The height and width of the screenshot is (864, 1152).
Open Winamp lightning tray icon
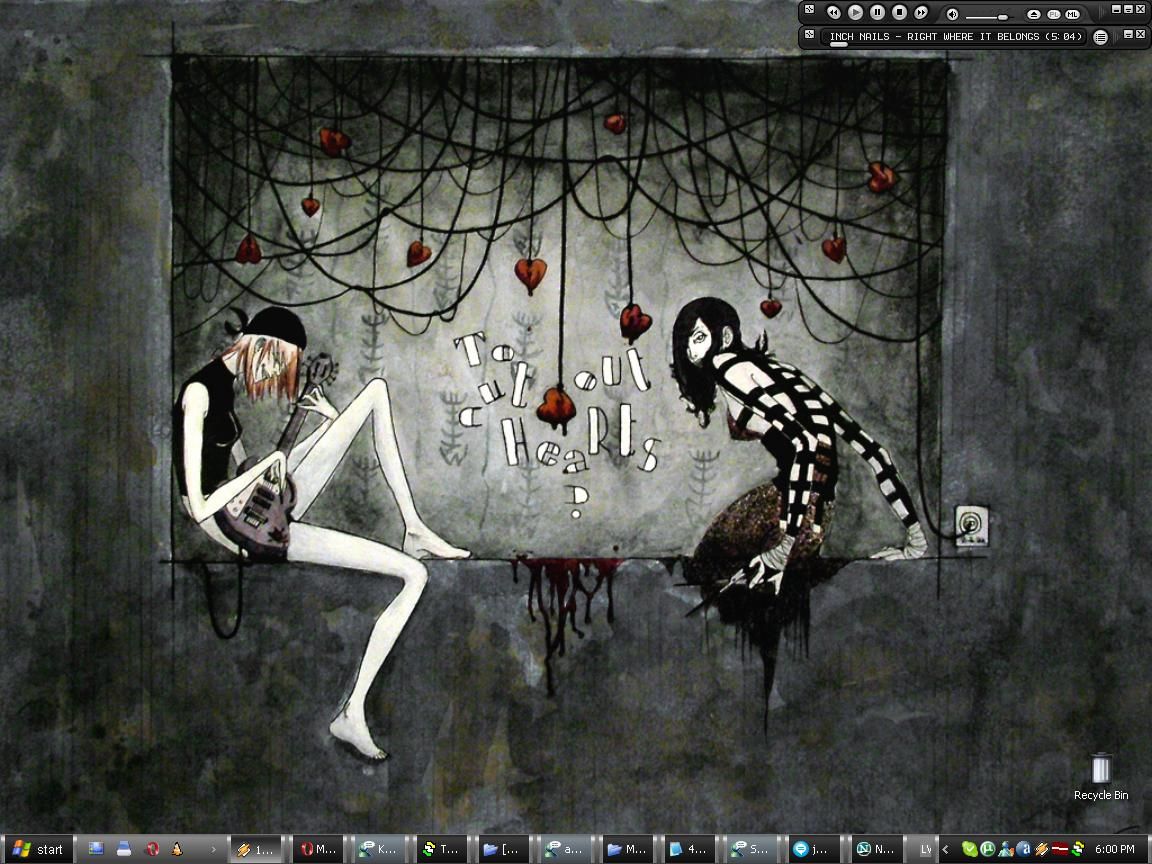click(x=1042, y=849)
